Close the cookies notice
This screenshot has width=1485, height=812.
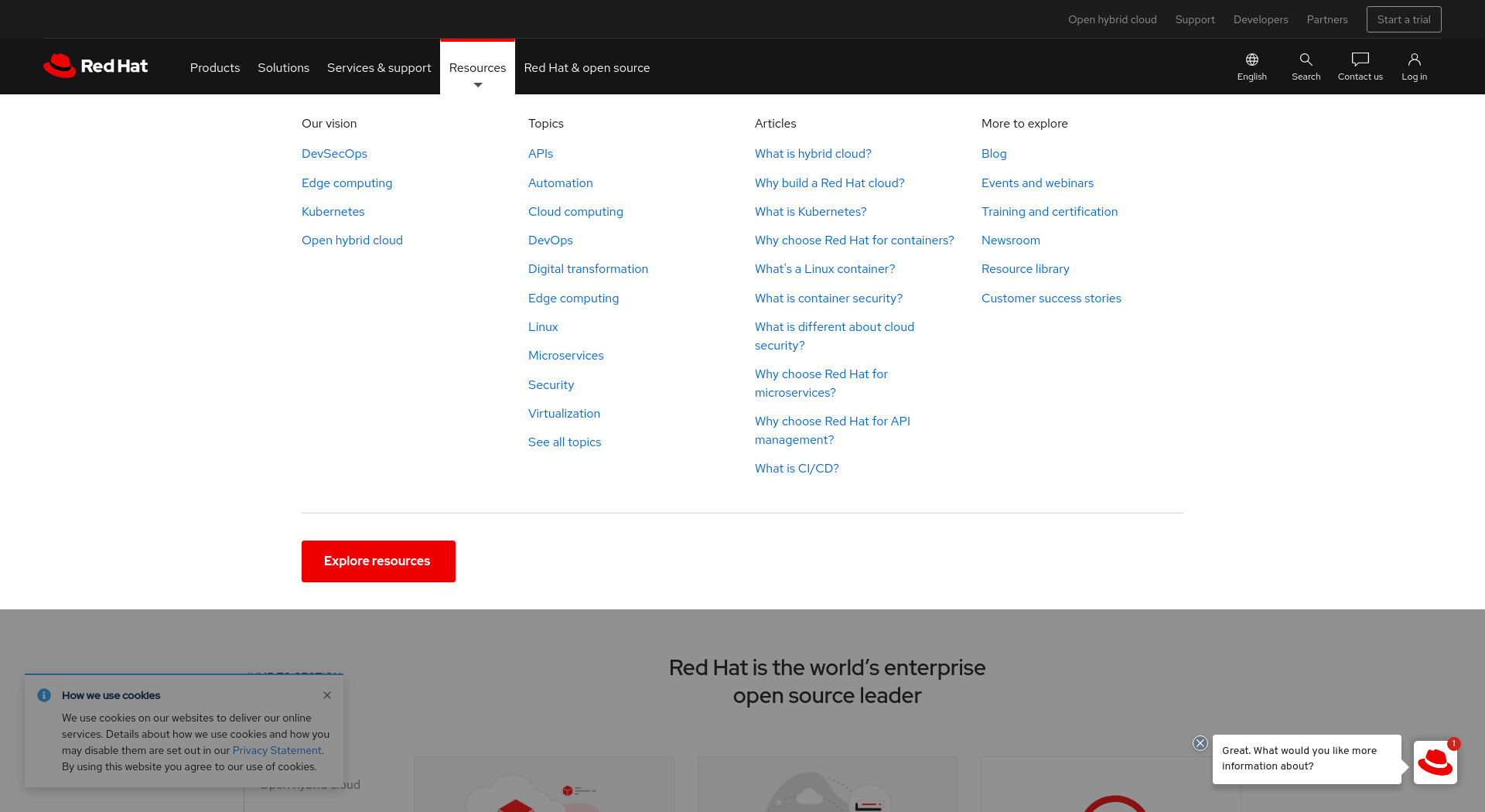coord(327,695)
